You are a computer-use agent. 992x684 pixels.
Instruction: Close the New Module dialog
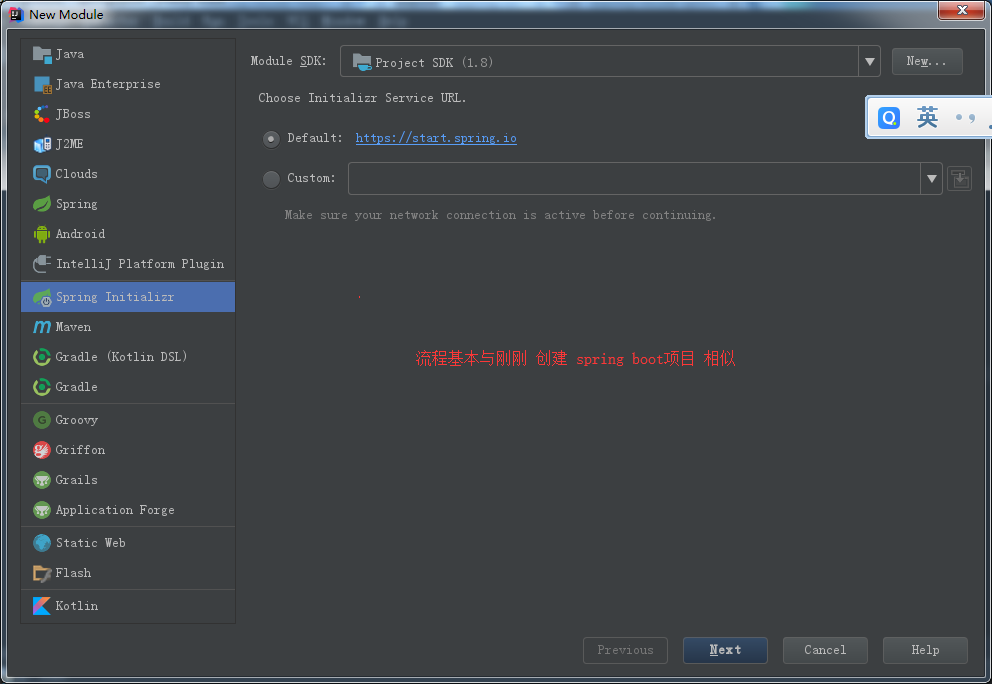coord(962,10)
